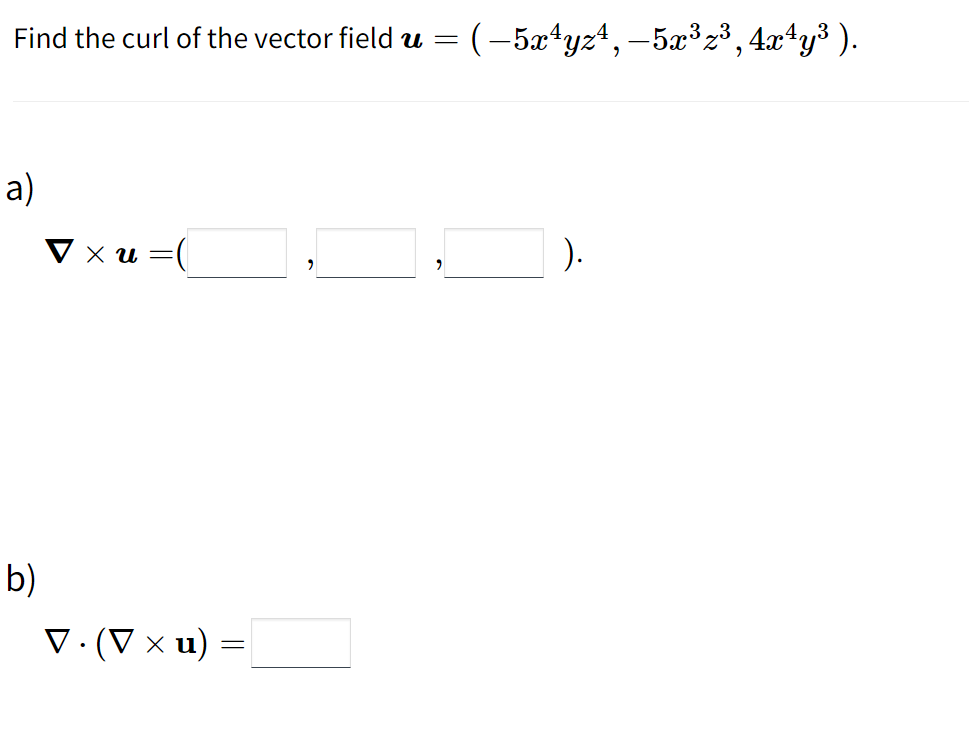
Task: Click the divergence answer input box
Action: point(302,642)
